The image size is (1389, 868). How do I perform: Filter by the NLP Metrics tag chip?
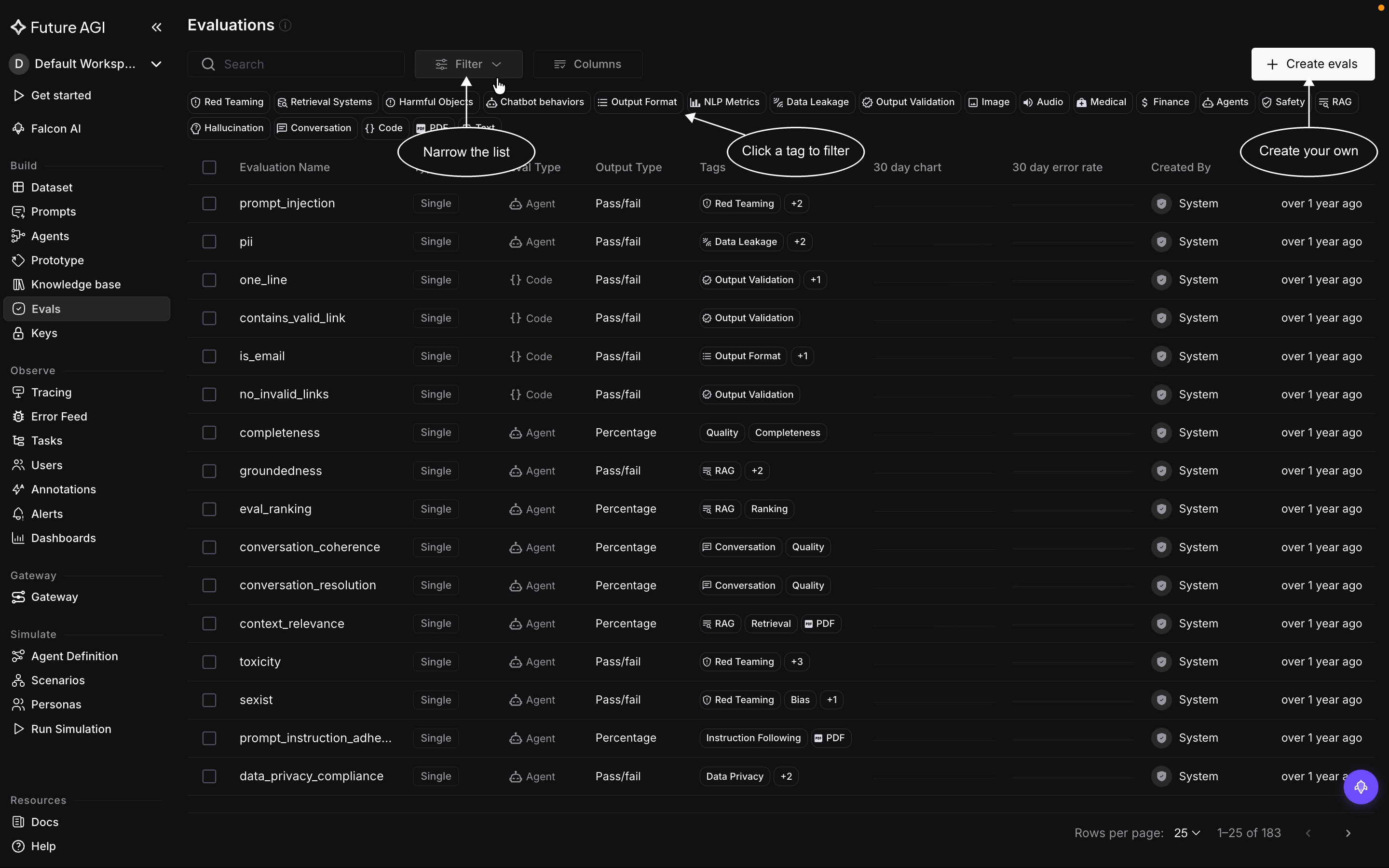coord(726,102)
